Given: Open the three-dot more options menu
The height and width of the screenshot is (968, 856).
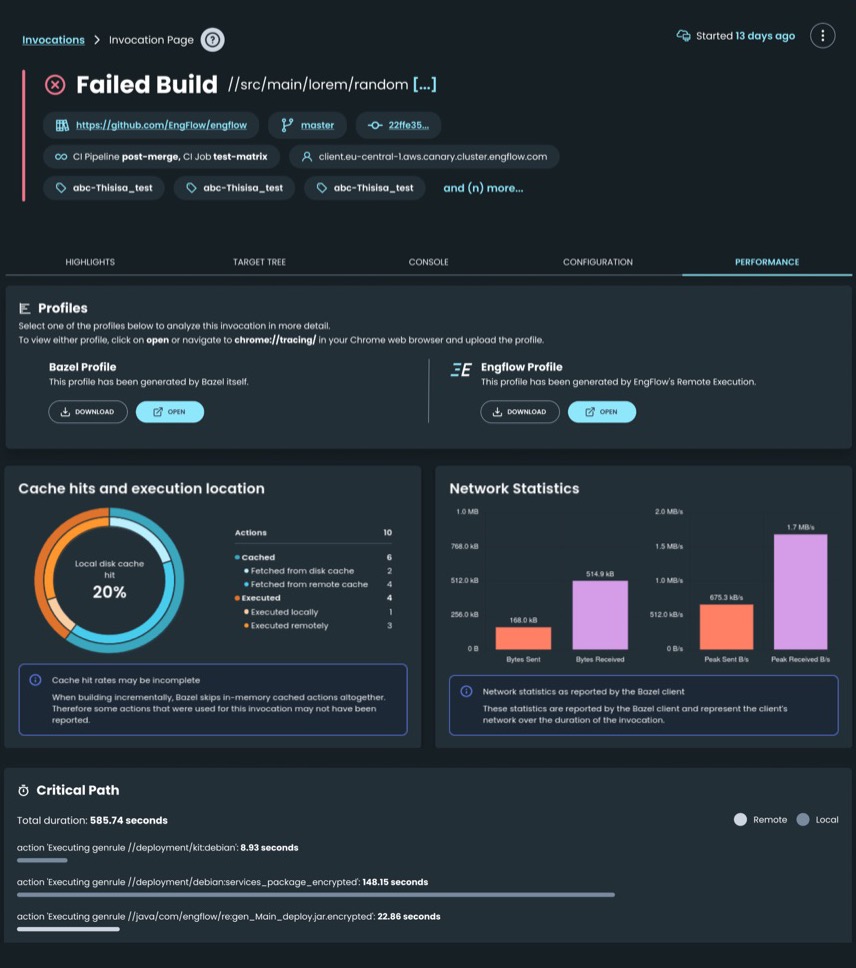Looking at the screenshot, I should [x=822, y=36].
